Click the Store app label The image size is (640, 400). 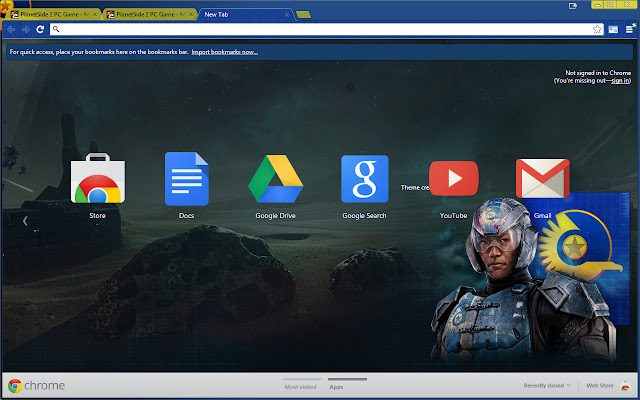(x=98, y=216)
